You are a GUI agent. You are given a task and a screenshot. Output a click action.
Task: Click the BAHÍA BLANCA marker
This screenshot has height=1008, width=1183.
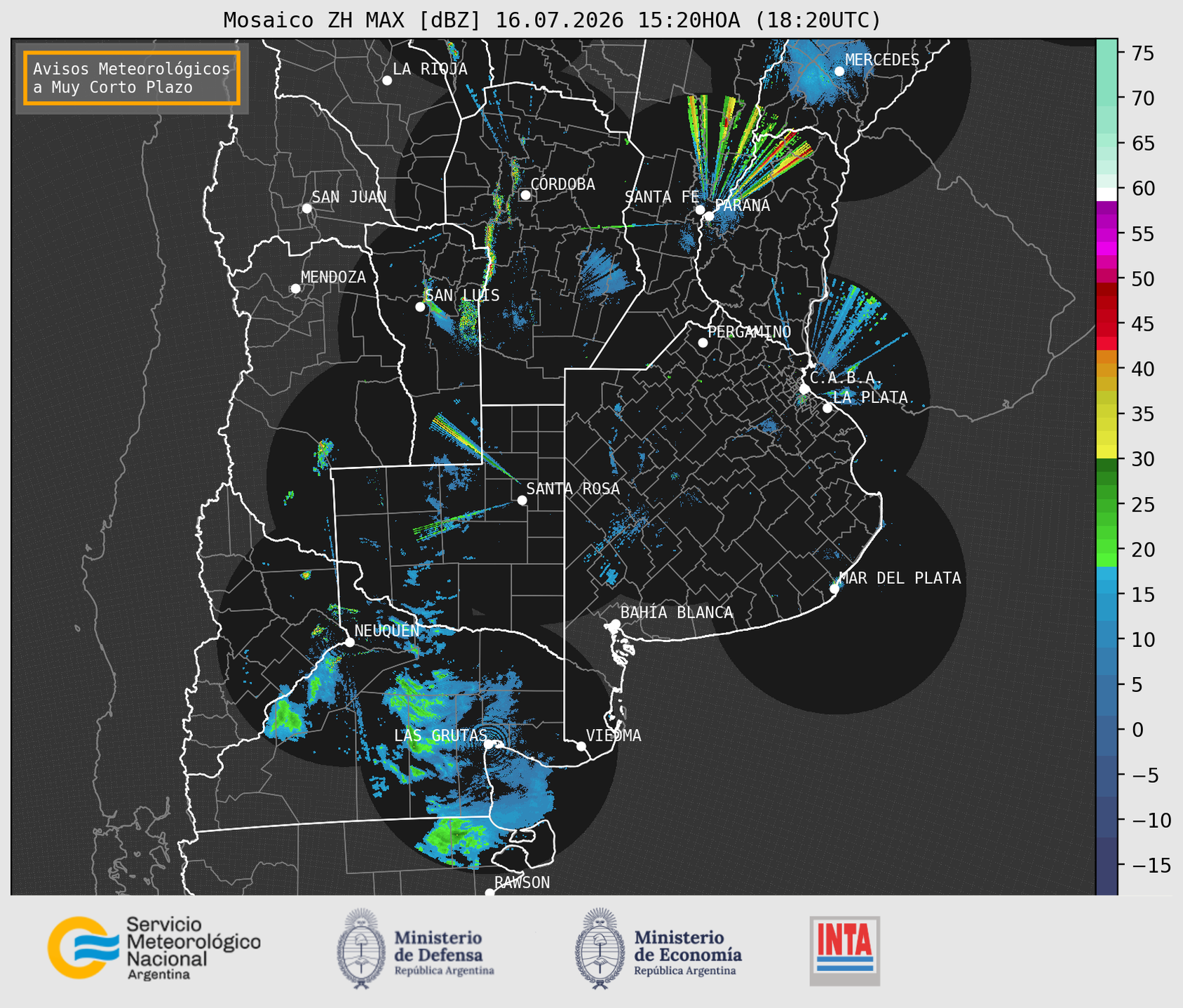615,624
